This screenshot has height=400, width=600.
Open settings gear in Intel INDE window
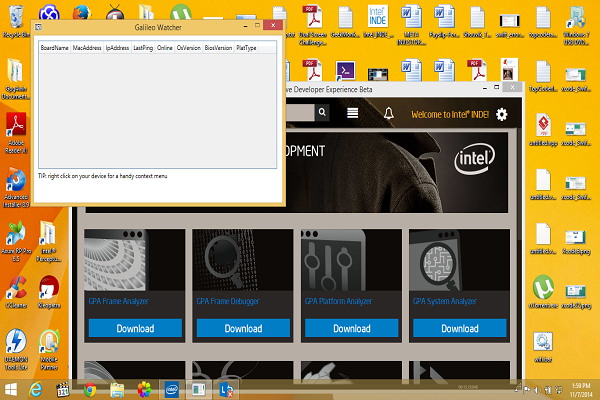(502, 114)
